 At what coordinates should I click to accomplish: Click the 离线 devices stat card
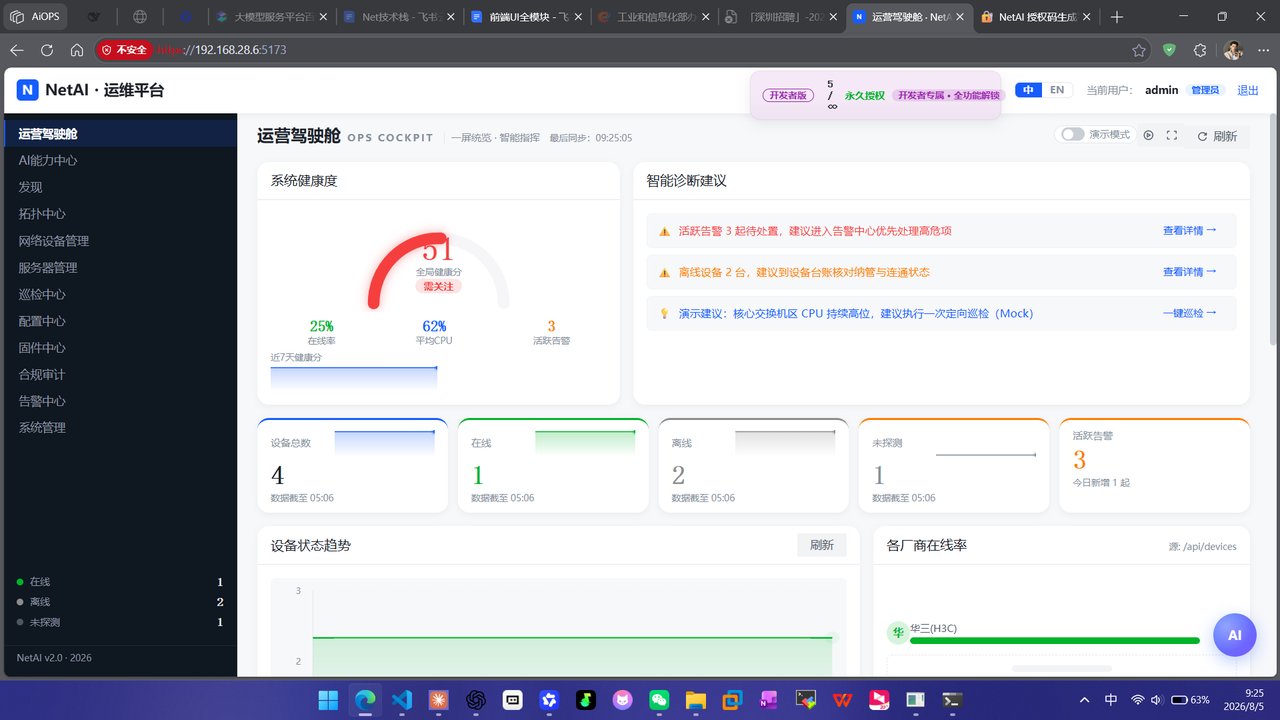753,465
